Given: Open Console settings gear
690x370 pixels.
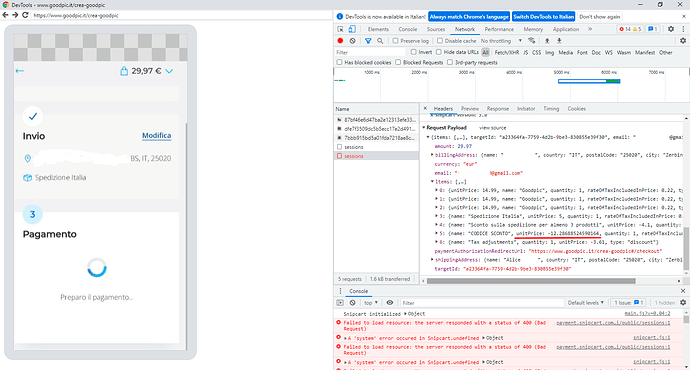Looking at the screenshot, I should point(683,303).
